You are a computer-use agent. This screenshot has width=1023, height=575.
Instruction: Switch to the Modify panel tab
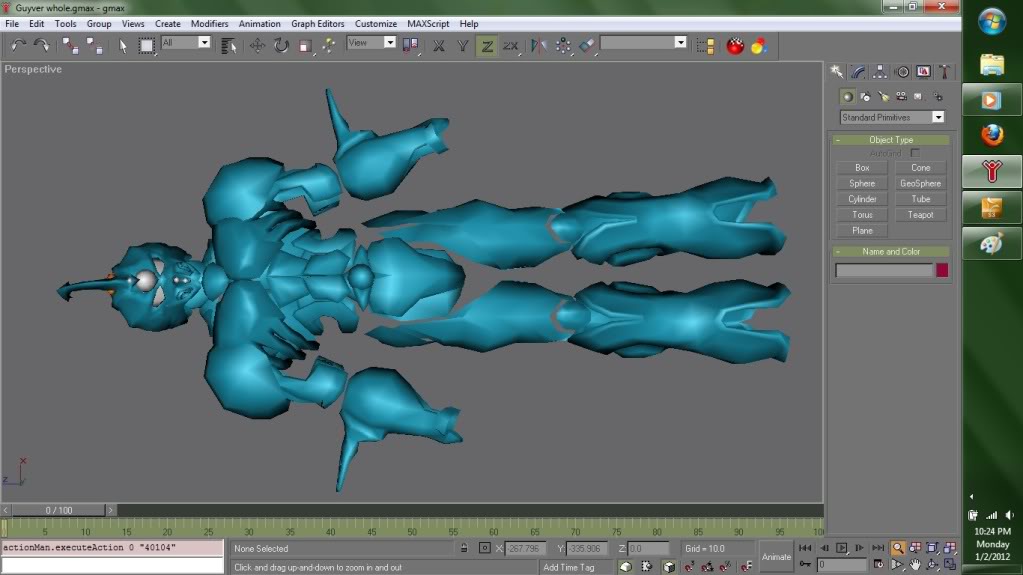pos(858,72)
